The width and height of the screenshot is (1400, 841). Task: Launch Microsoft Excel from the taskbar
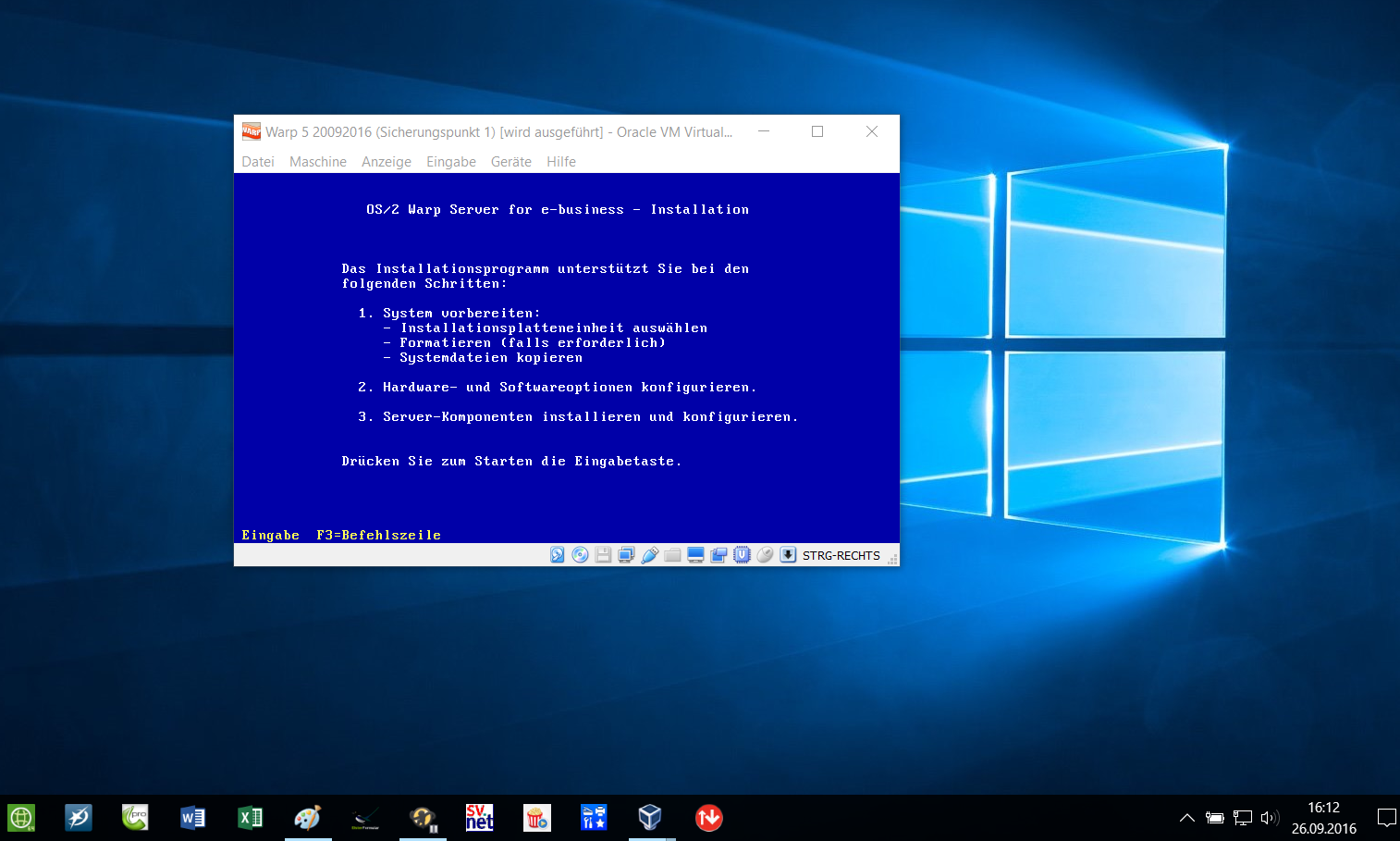pos(251,818)
